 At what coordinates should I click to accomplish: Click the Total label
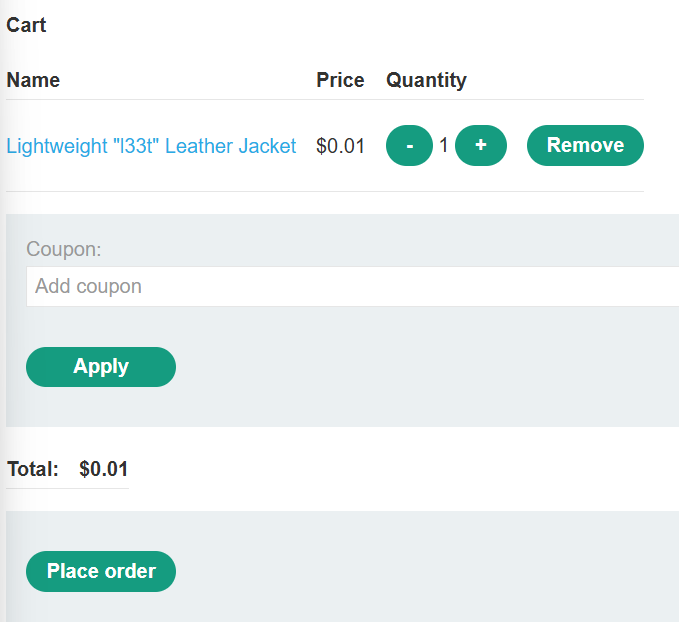(x=33, y=469)
